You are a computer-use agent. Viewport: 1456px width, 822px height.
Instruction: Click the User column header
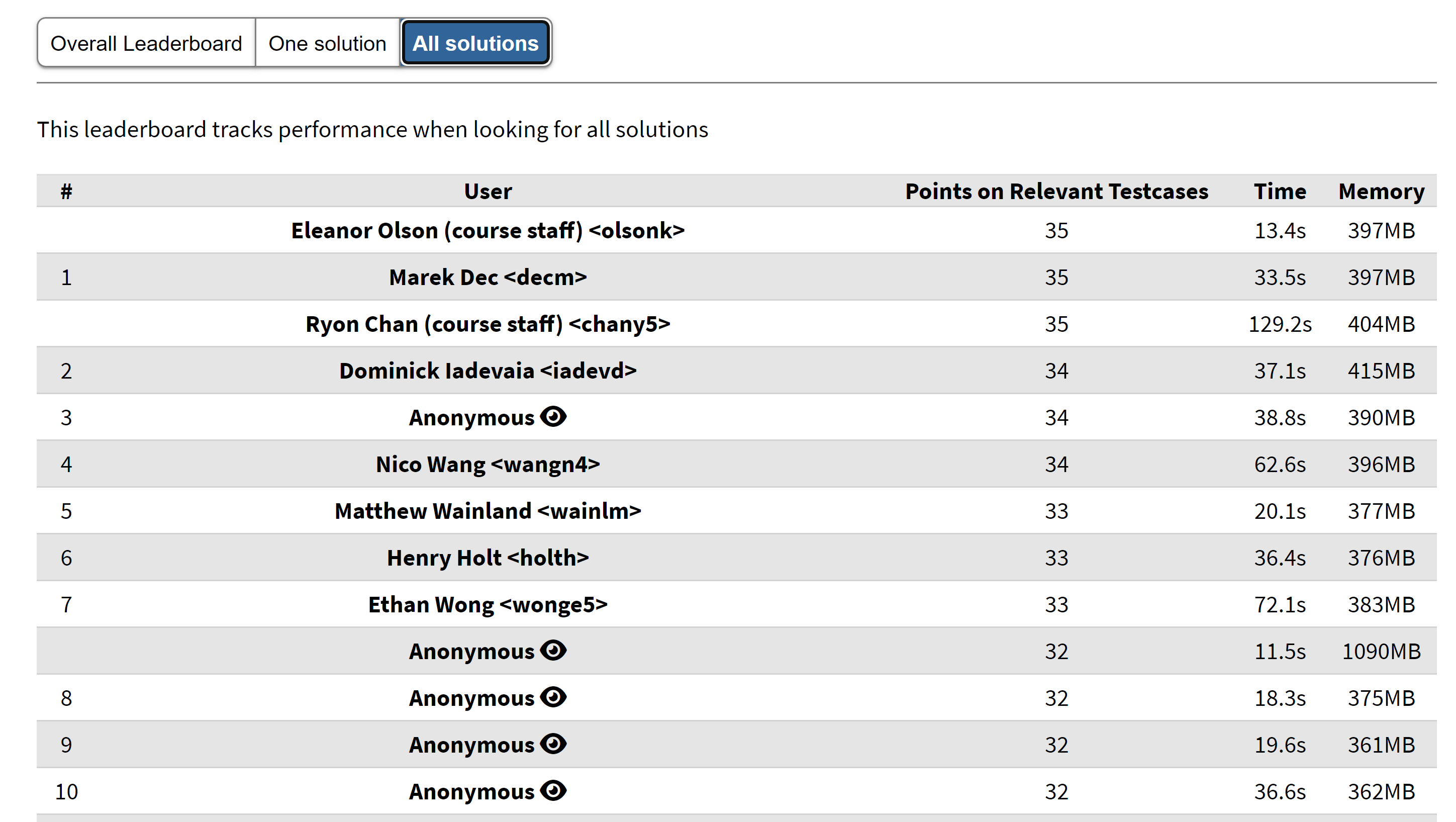click(x=488, y=191)
